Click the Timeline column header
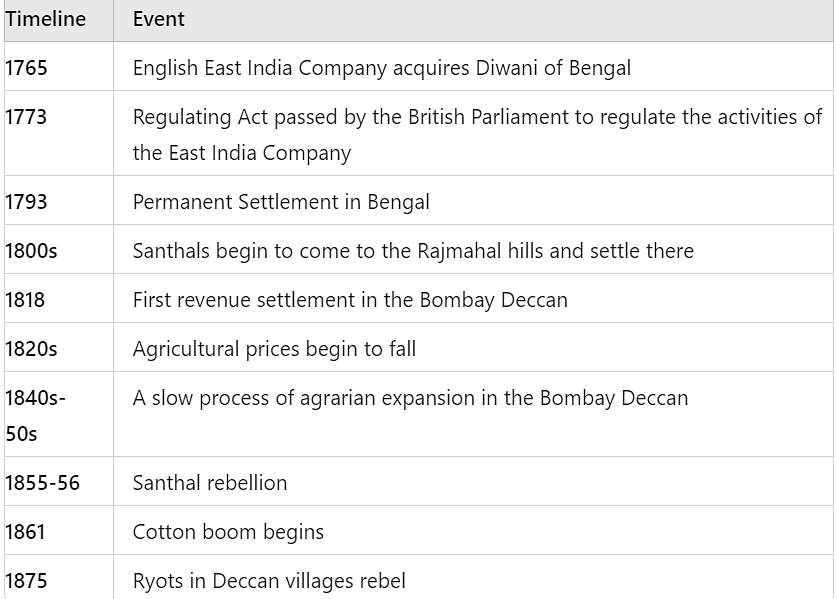The height and width of the screenshot is (599, 837). (x=46, y=19)
